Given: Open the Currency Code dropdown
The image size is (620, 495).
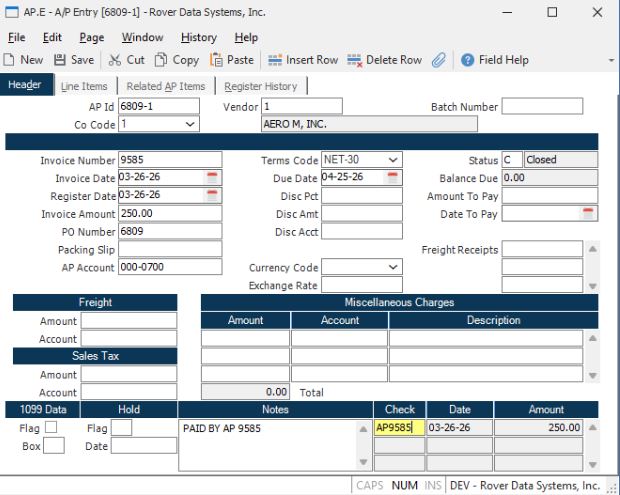Looking at the screenshot, I should tap(393, 268).
